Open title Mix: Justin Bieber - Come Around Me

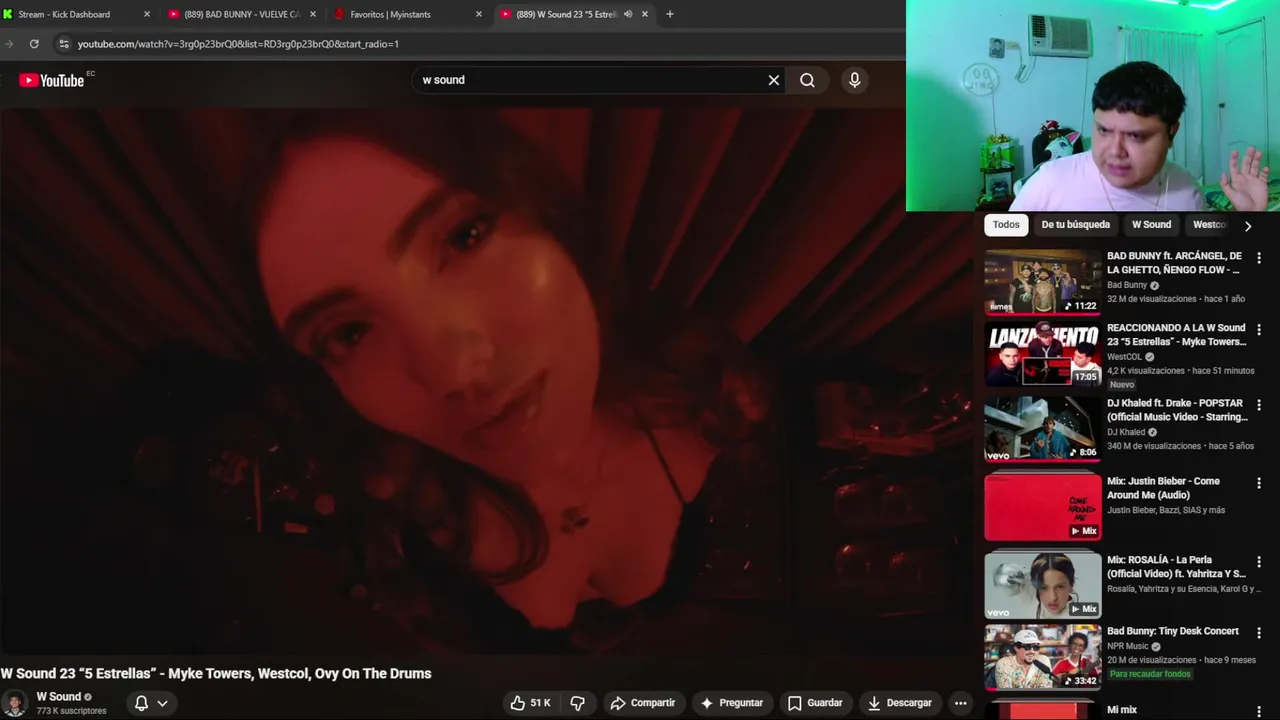click(1163, 488)
